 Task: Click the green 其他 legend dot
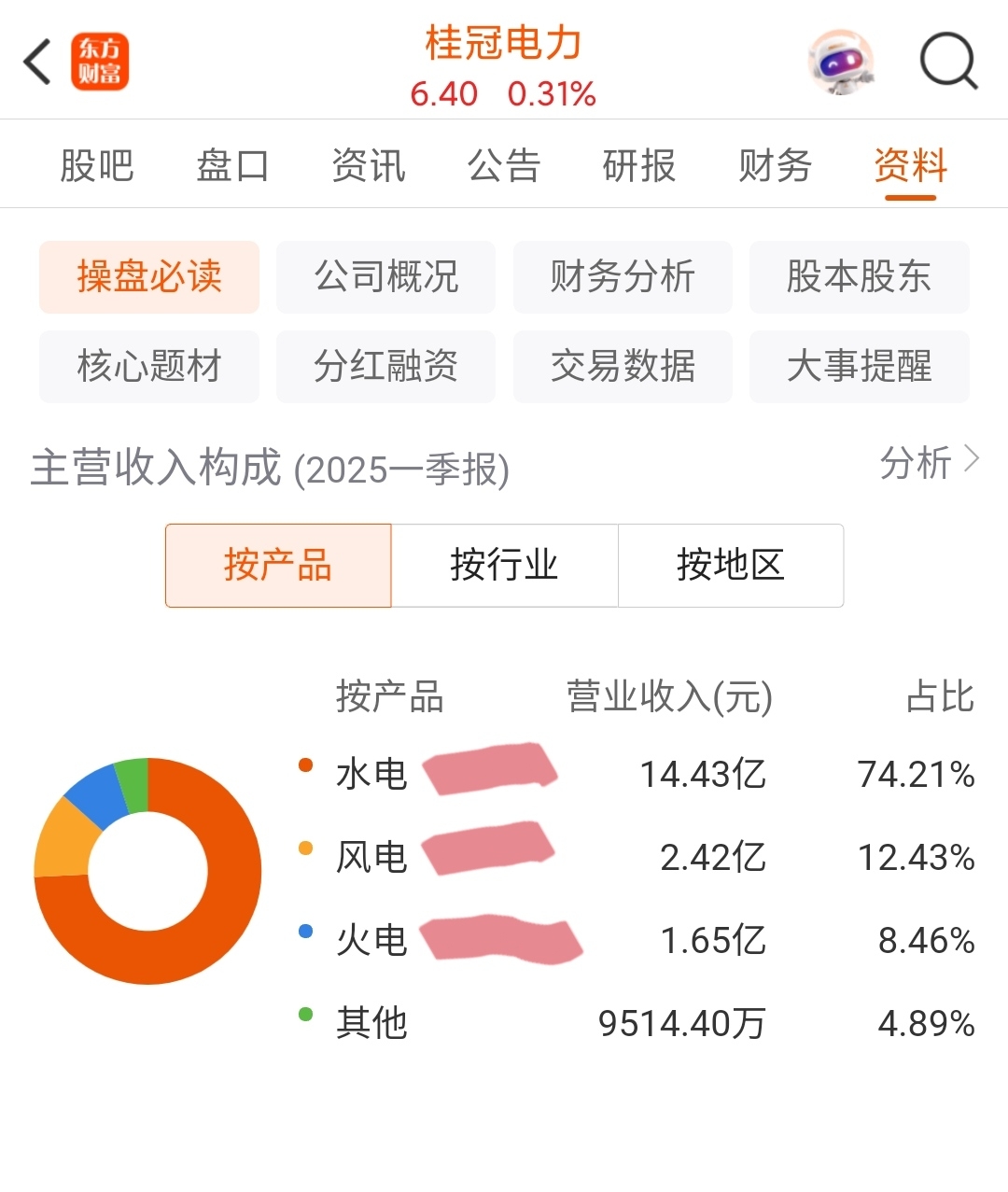[x=305, y=1014]
